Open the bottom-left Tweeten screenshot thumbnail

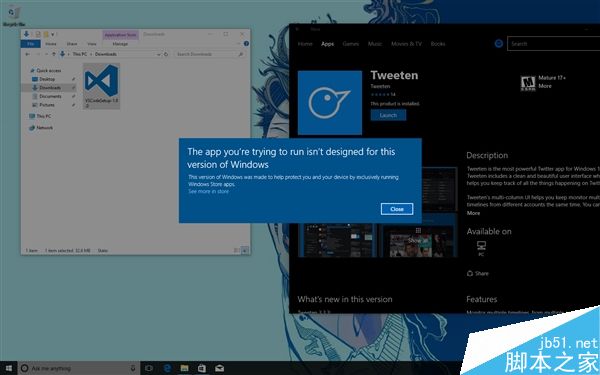337,240
